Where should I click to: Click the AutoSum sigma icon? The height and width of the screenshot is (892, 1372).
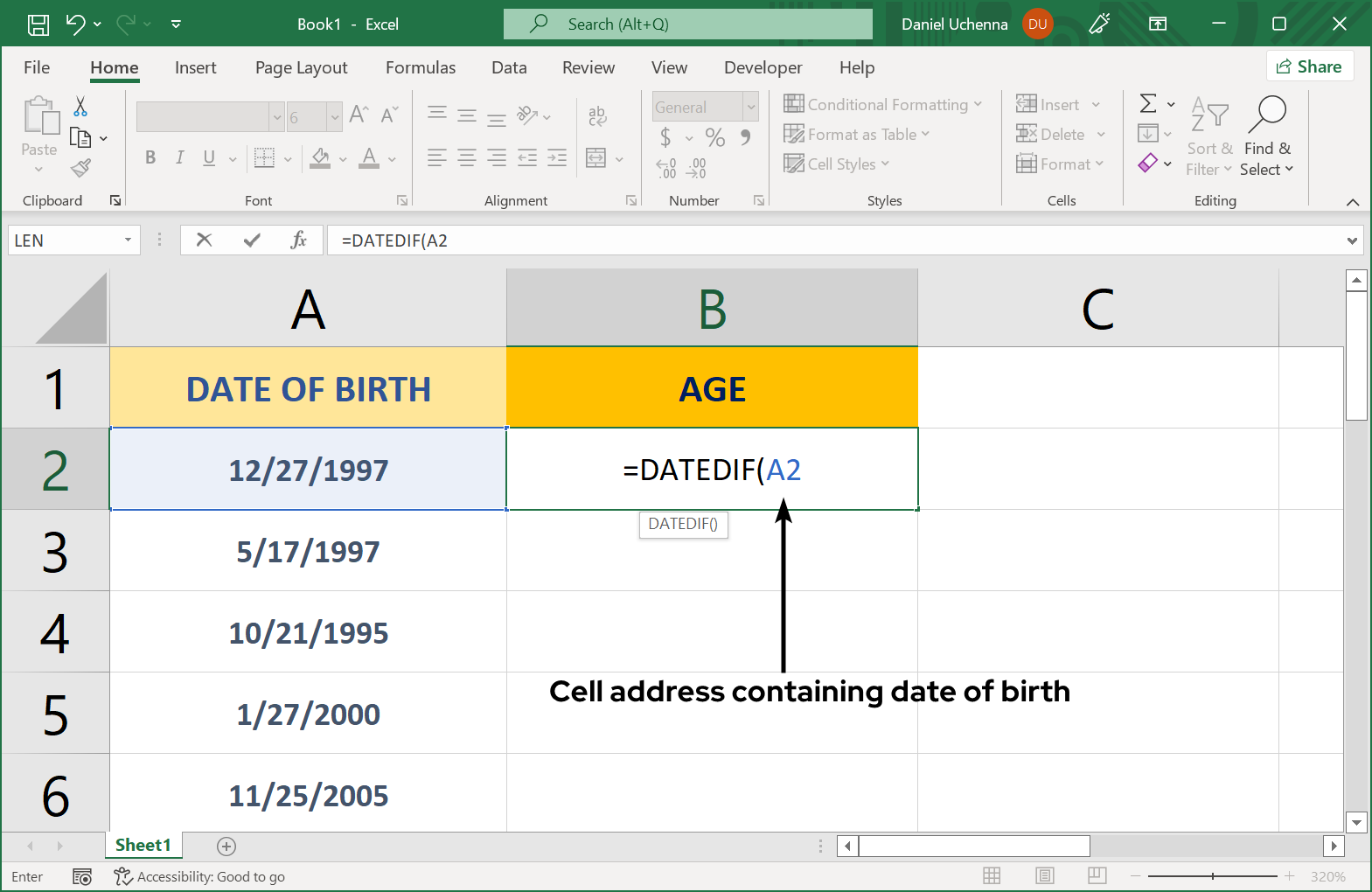pyautogui.click(x=1148, y=104)
